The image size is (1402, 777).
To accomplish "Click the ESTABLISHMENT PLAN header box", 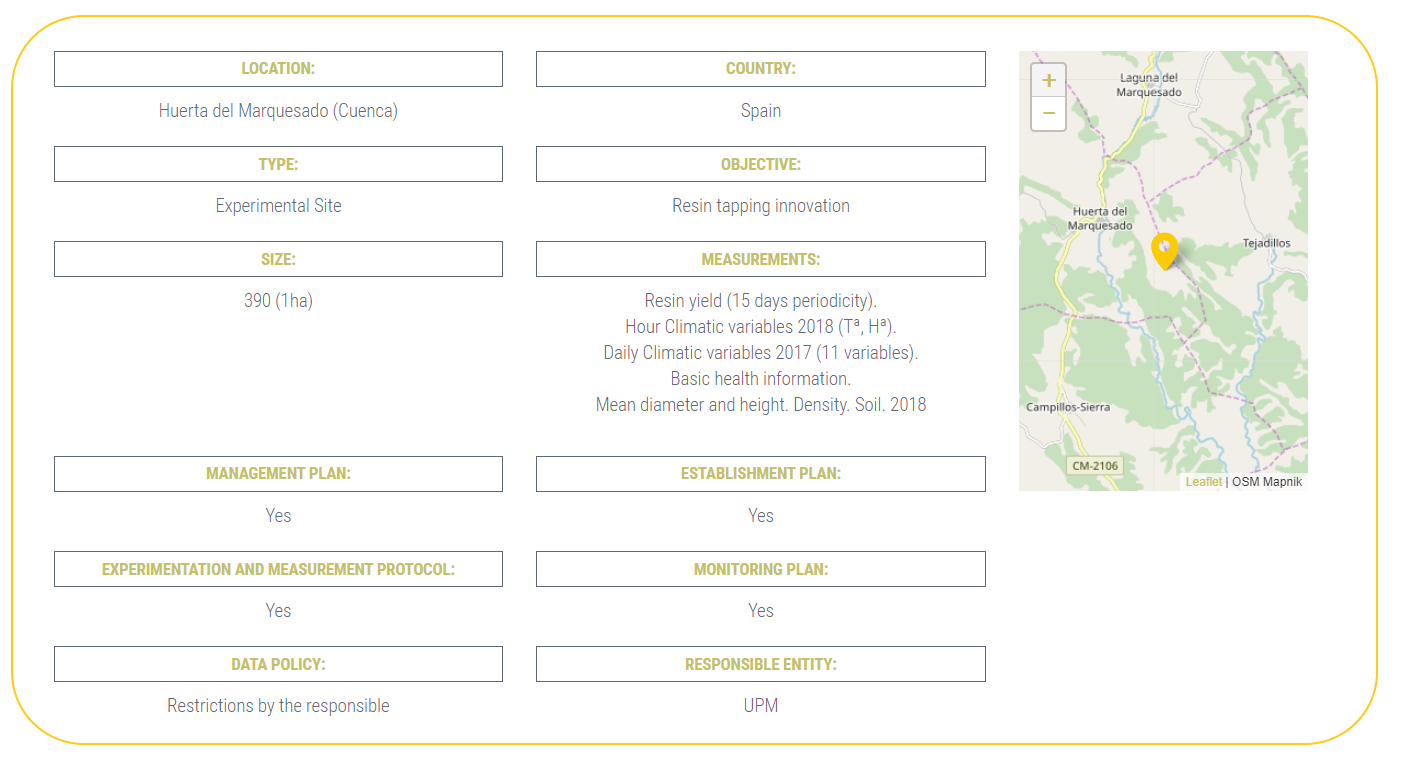I will [x=761, y=474].
